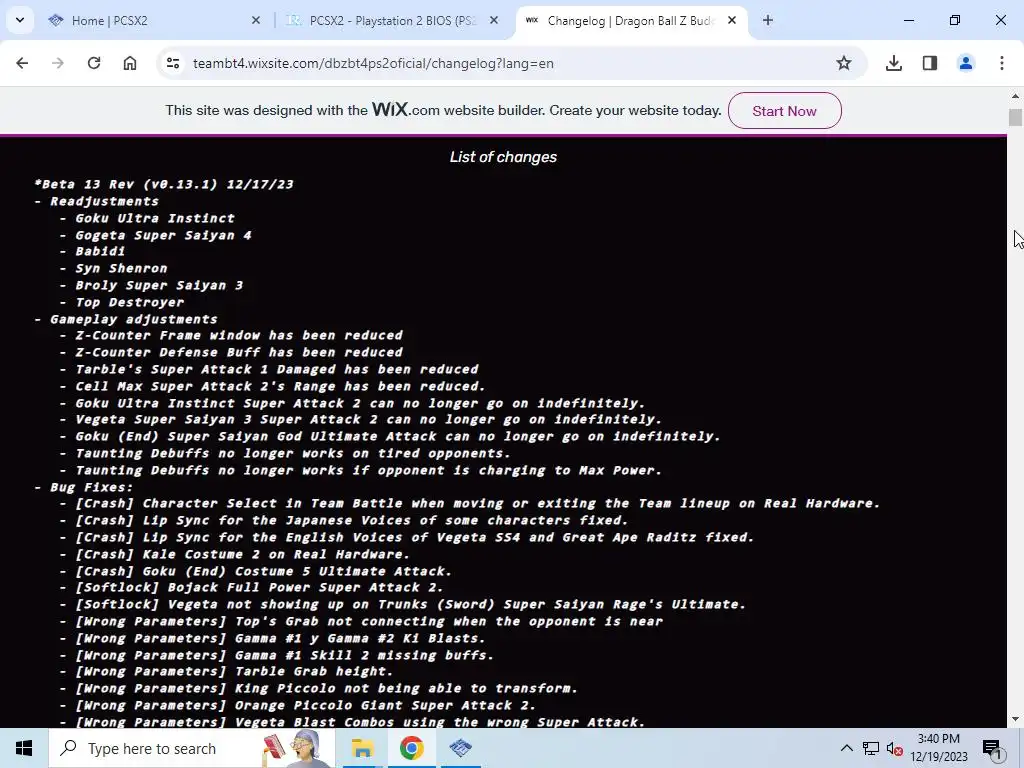Open the network status tray icon
Image resolution: width=1024 pixels, height=768 pixels.
[871, 748]
